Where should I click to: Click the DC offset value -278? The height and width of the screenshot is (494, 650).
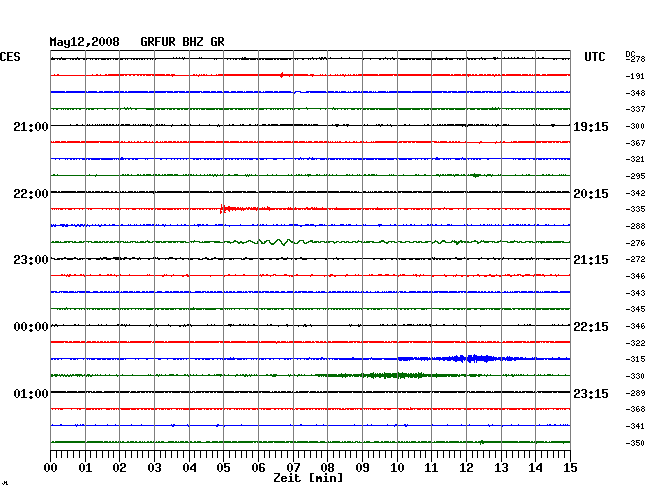point(635,59)
